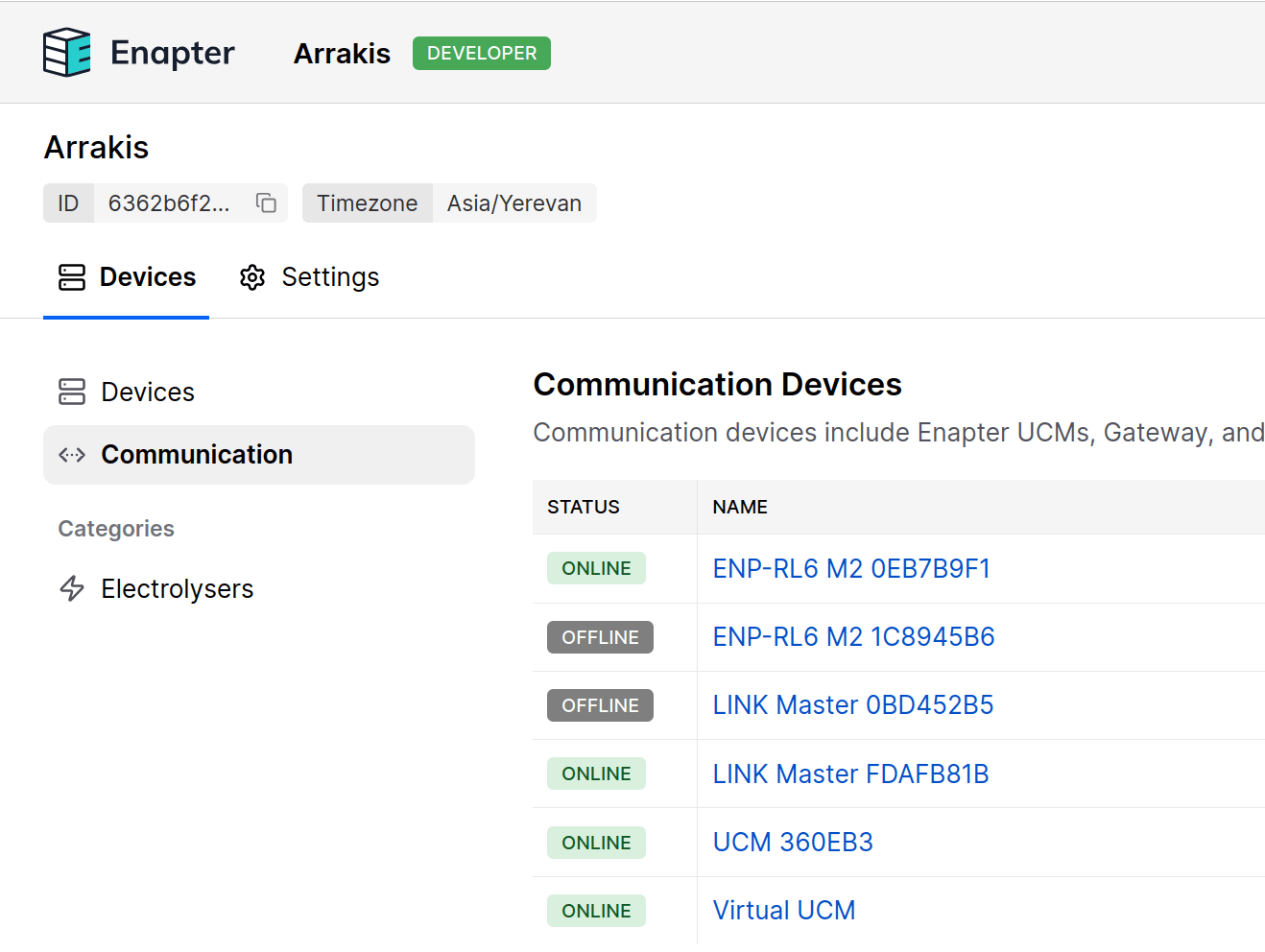Click the DEVELOPER badge
The image size is (1265, 952).
coord(481,53)
